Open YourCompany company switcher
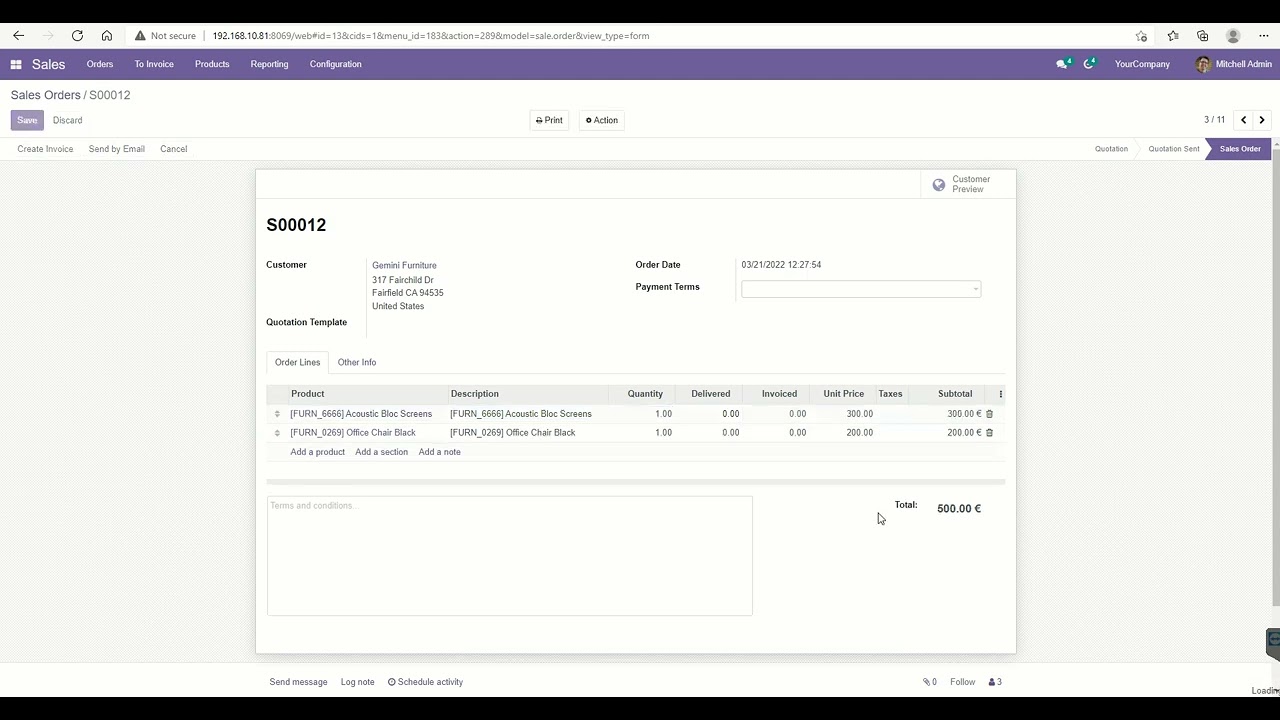The width and height of the screenshot is (1280, 720). coord(1142,64)
